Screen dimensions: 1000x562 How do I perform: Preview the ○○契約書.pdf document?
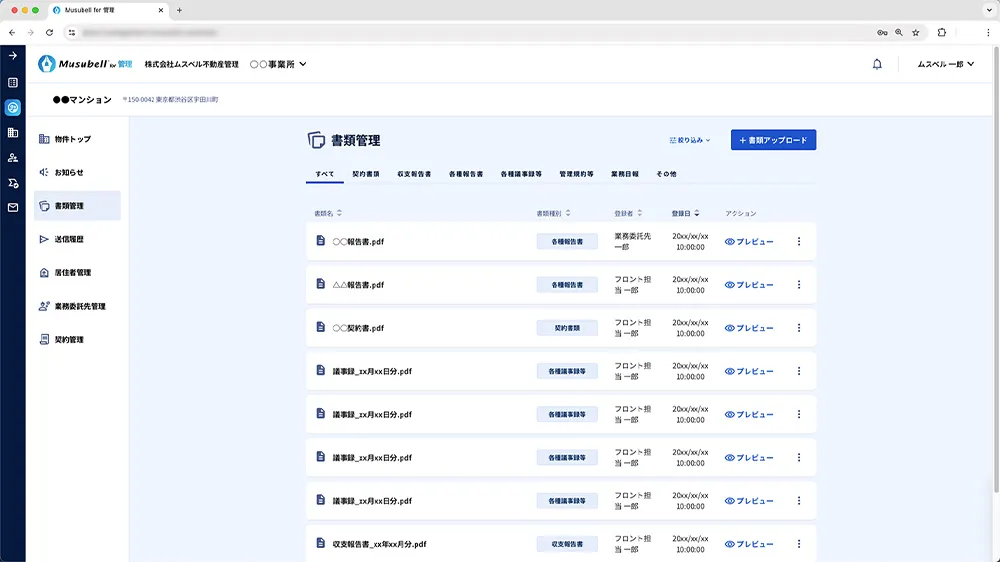(749, 328)
